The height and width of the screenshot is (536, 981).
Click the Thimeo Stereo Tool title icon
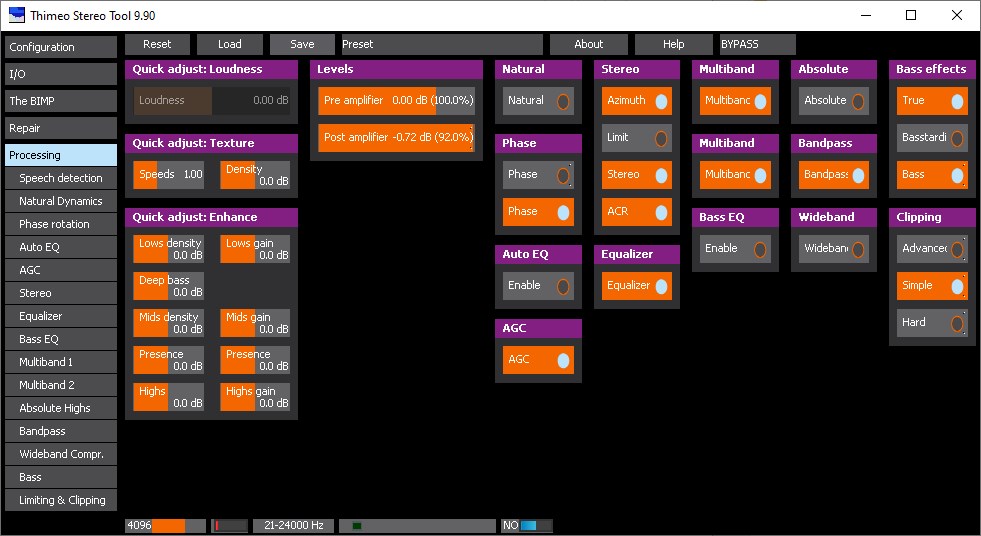pos(17,15)
